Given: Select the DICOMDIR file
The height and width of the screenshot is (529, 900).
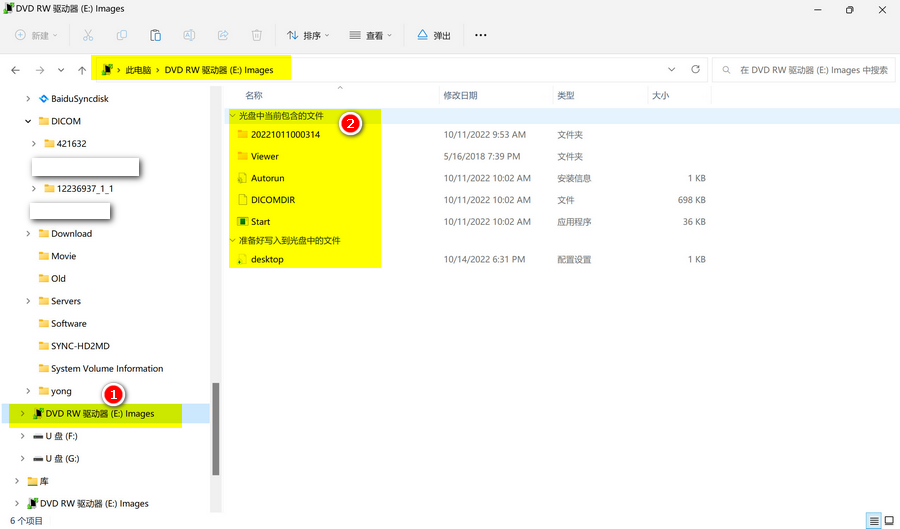Looking at the screenshot, I should click(273, 200).
